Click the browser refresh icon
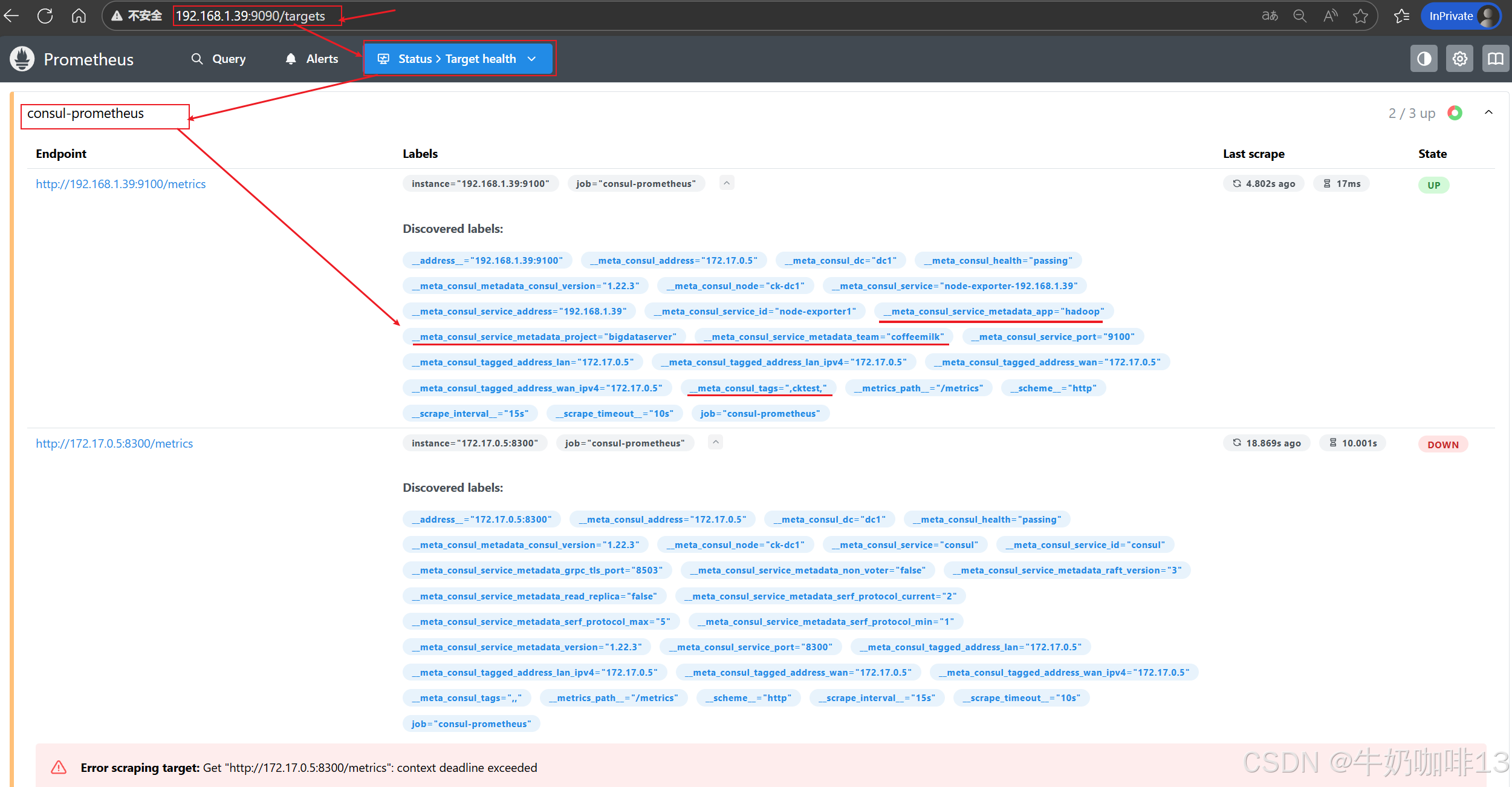 click(x=45, y=16)
